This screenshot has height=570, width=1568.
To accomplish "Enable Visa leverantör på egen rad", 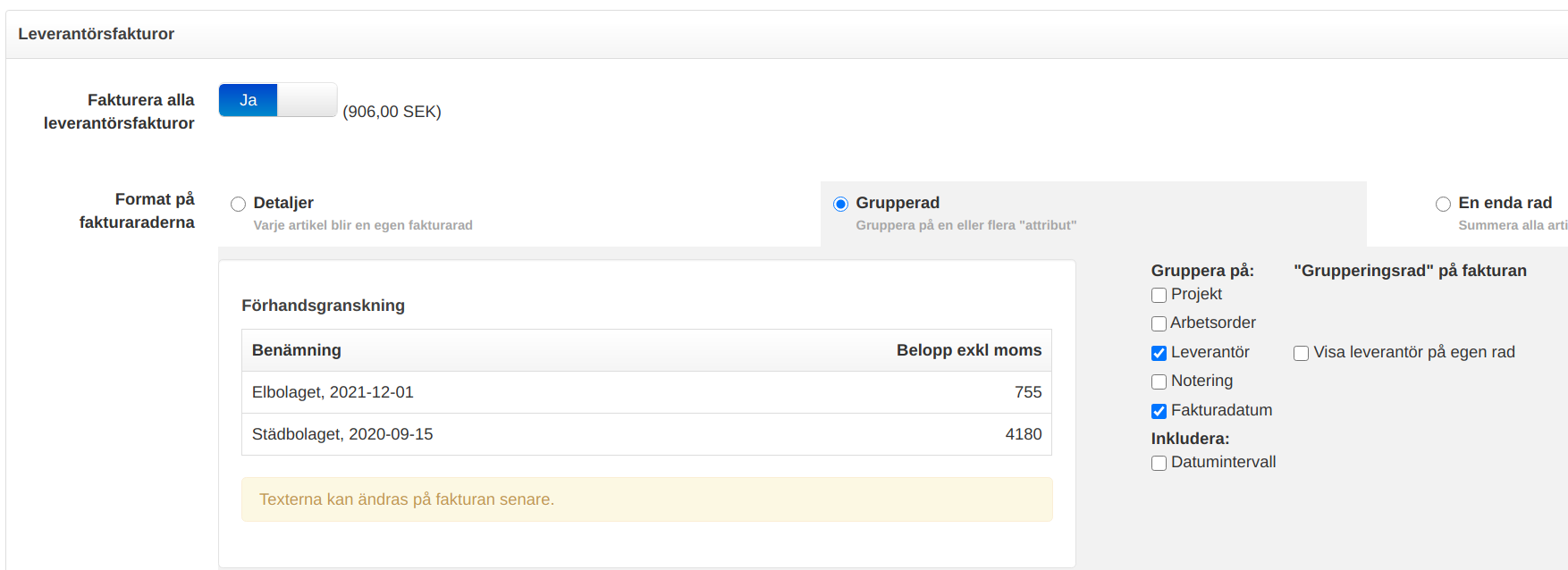I will coord(1301,354).
